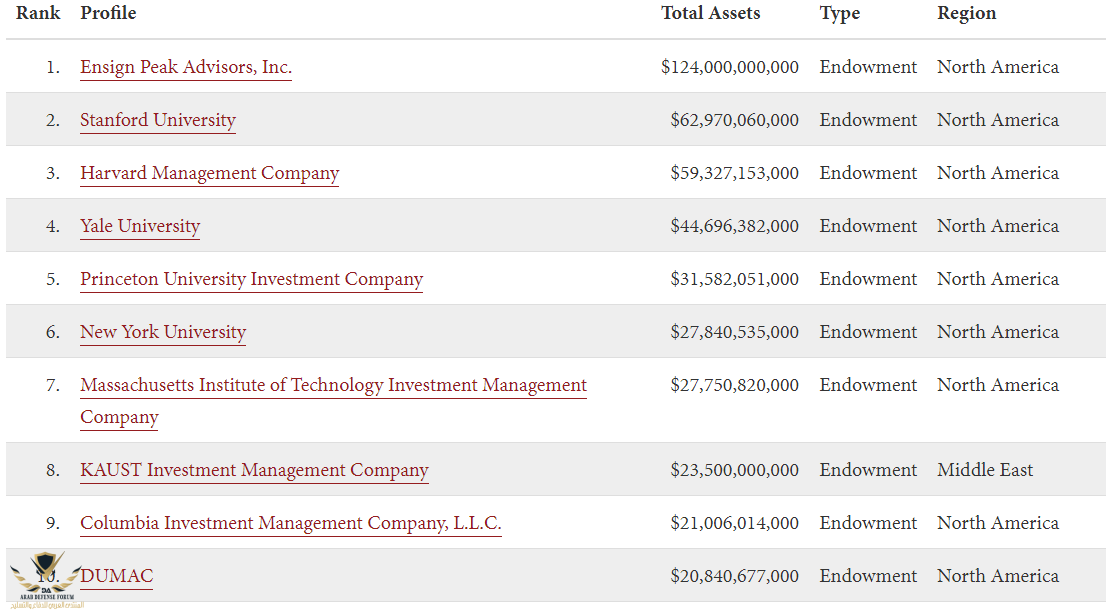
Task: Open MIT Investment Management Company profile
Action: [x=333, y=385]
